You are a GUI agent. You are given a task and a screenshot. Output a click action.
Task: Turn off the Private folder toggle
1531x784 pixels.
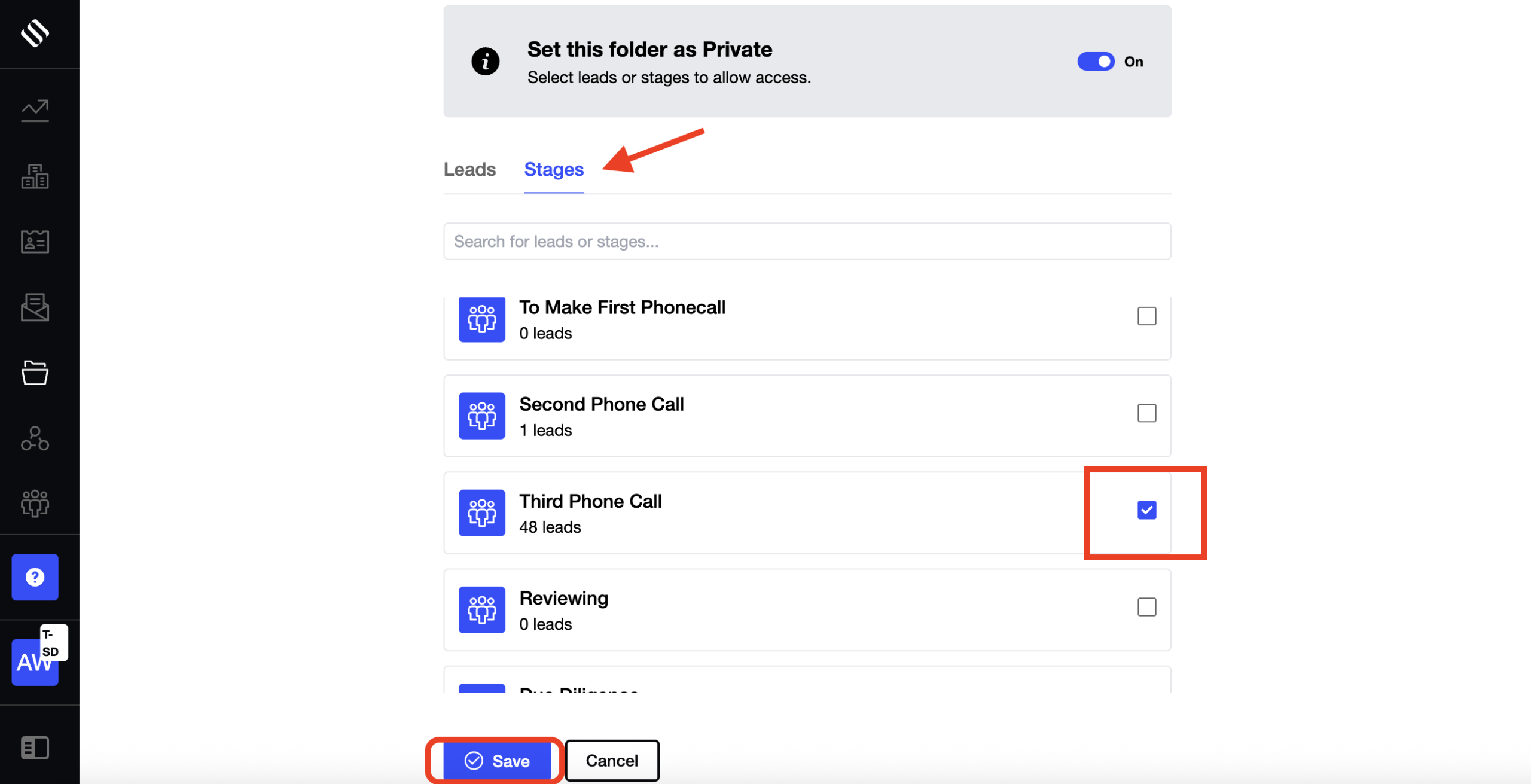(1096, 62)
